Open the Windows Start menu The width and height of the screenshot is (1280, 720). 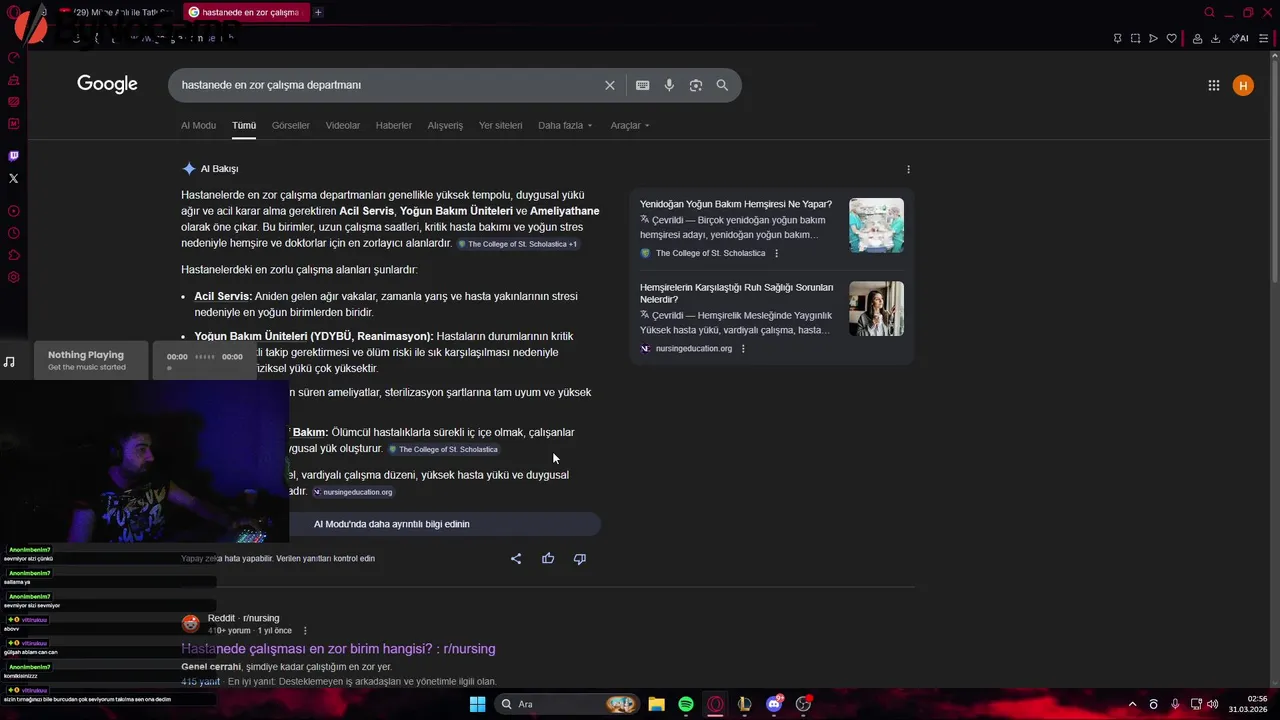pos(477,704)
